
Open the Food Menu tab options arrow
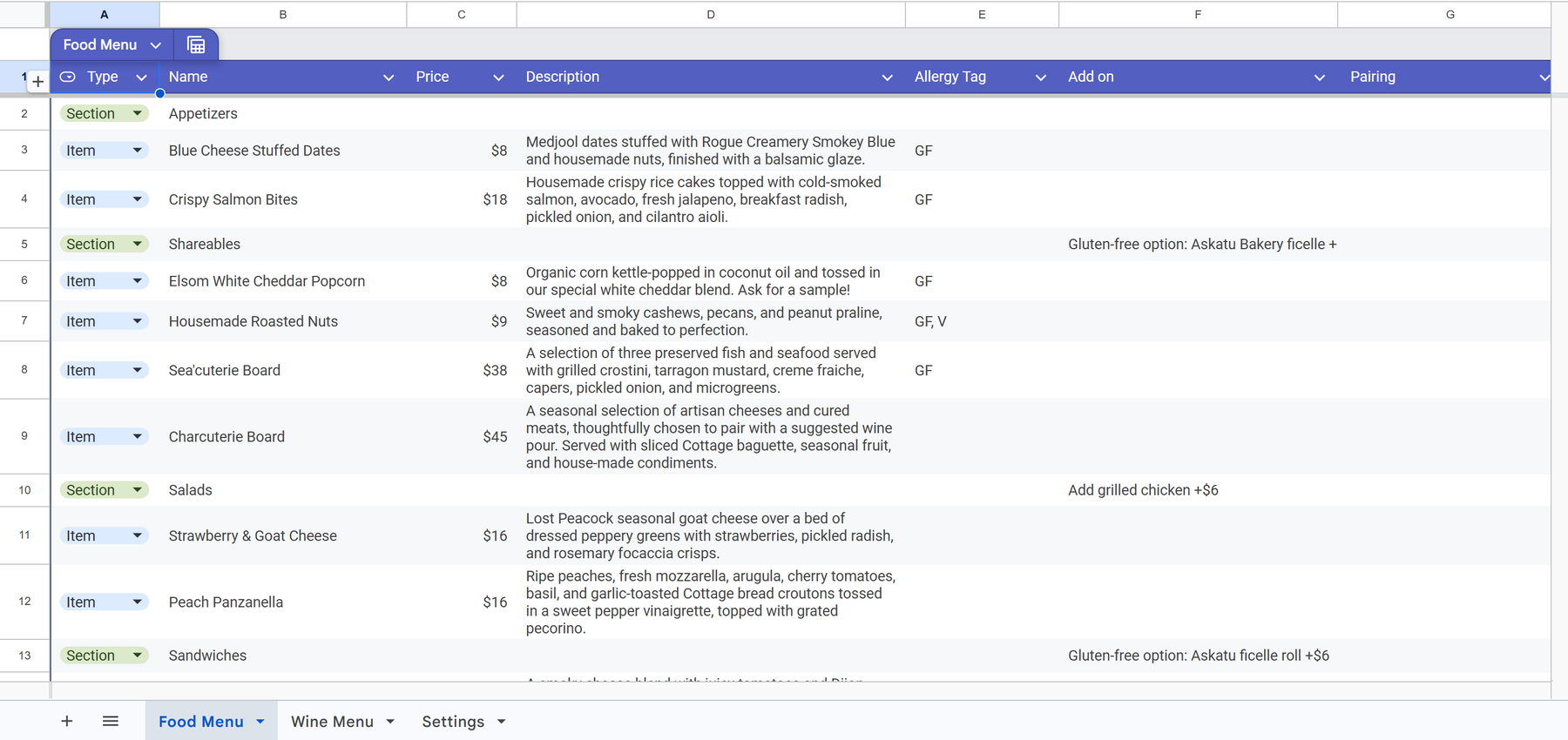click(260, 722)
